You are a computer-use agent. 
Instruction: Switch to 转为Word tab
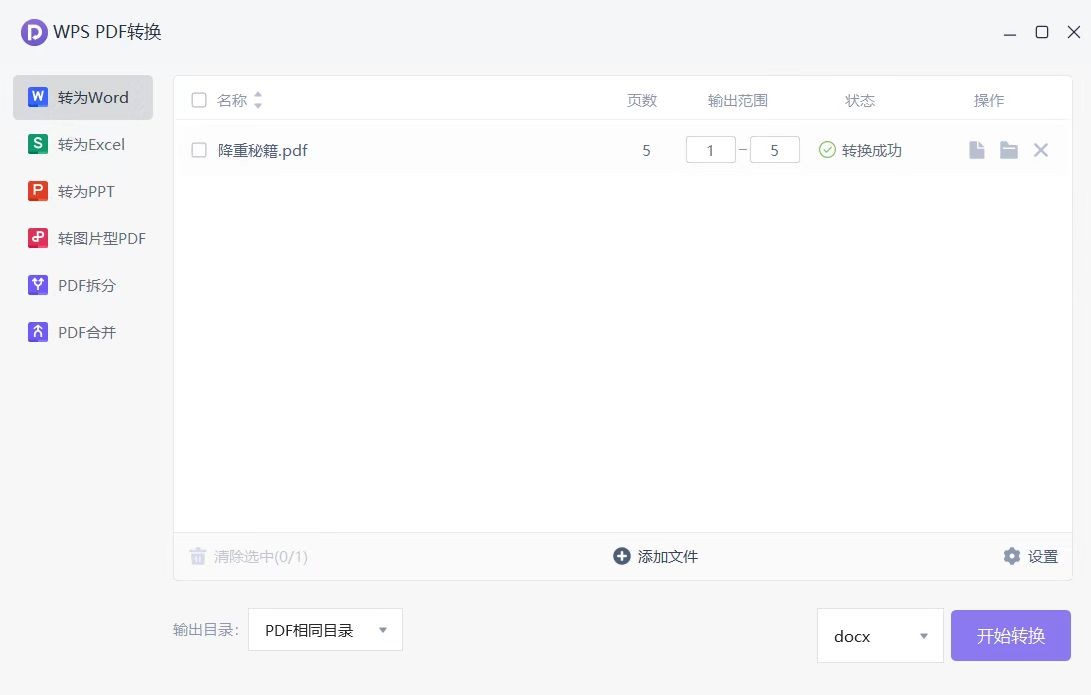(x=83, y=97)
